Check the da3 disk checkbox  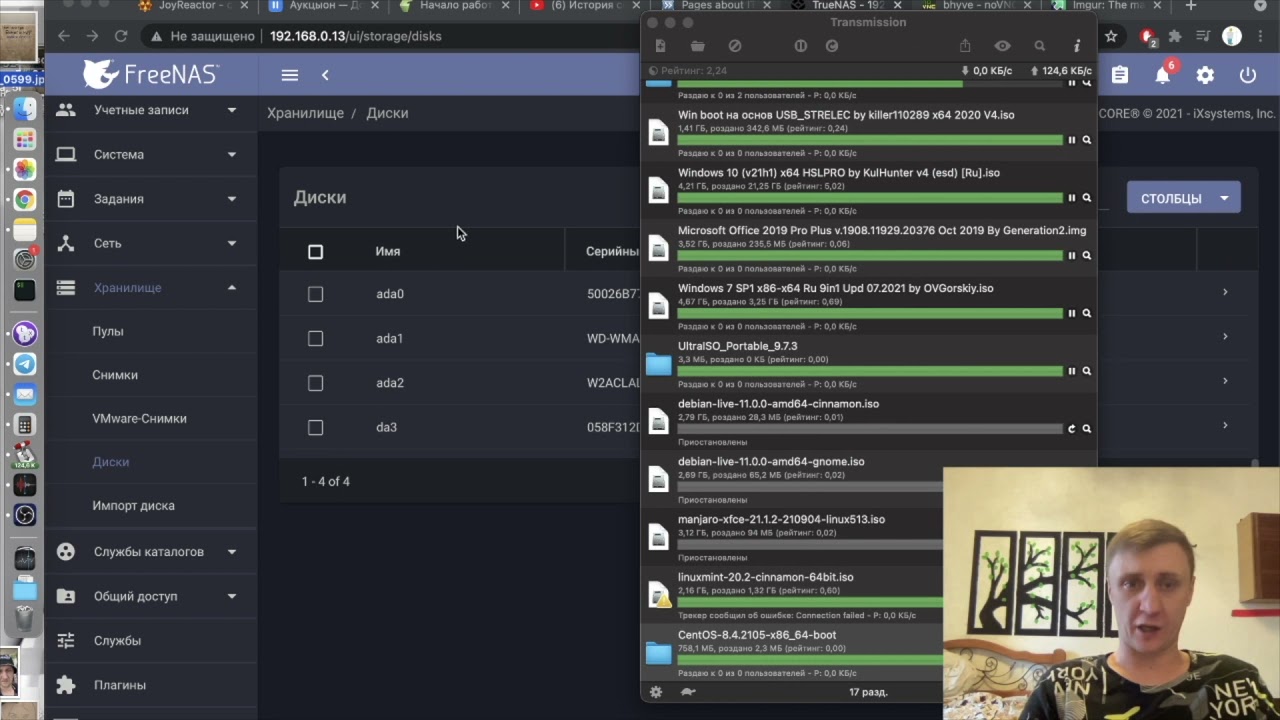click(x=315, y=428)
